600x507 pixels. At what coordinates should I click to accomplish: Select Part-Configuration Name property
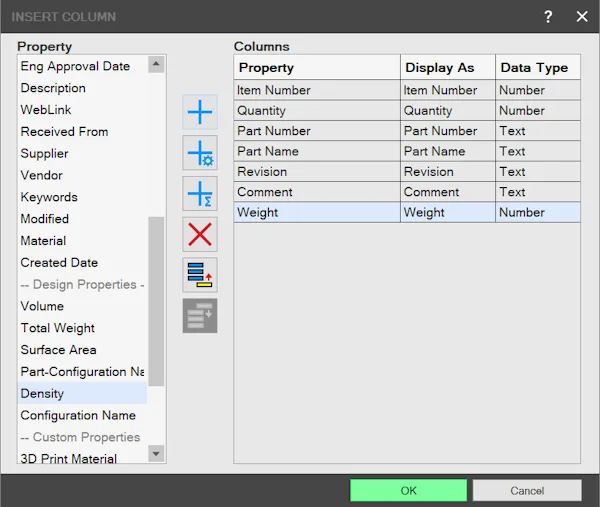click(82, 372)
